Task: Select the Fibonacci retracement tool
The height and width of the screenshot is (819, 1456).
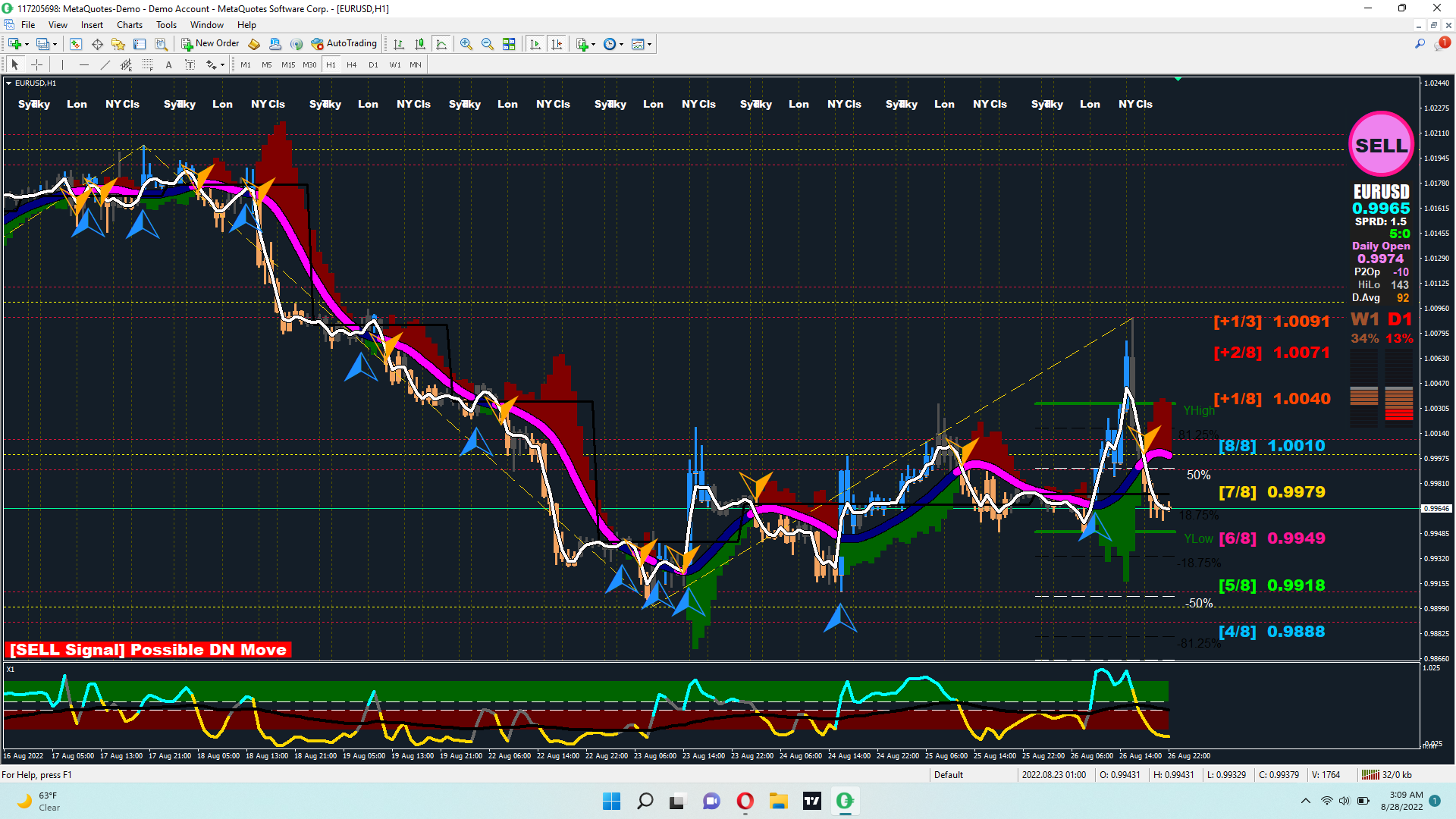Action: [x=148, y=65]
